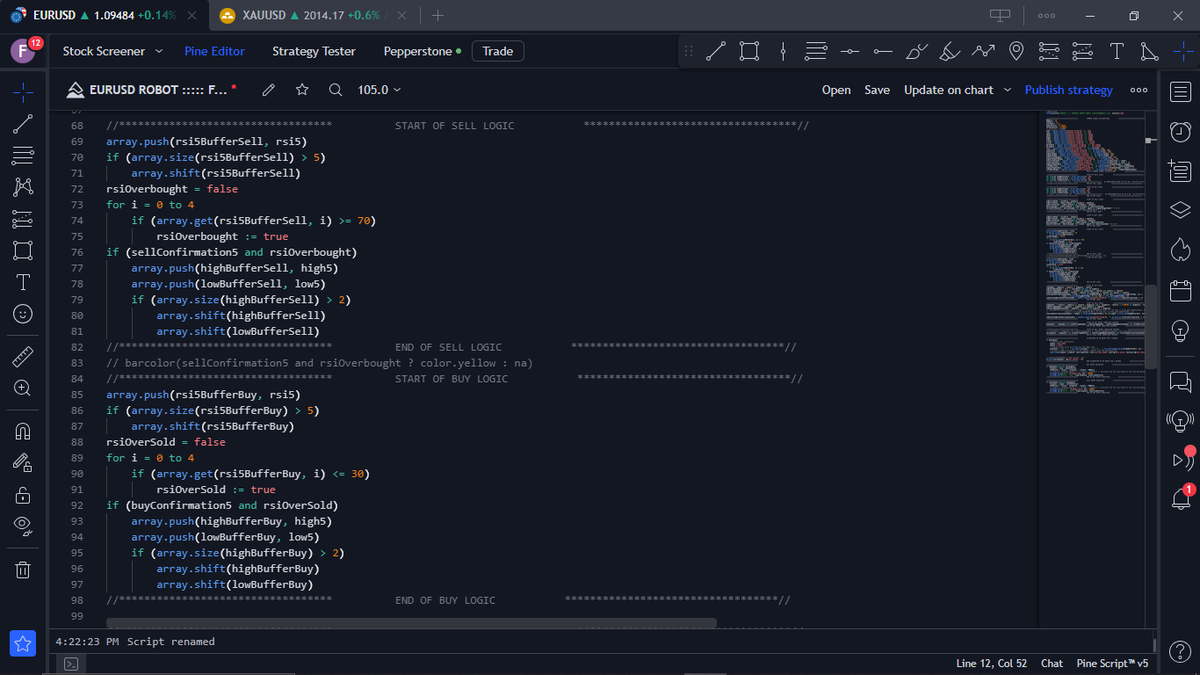The height and width of the screenshot is (675, 1200).
Task: Select the Text tool in left sidebar
Action: coord(24,282)
